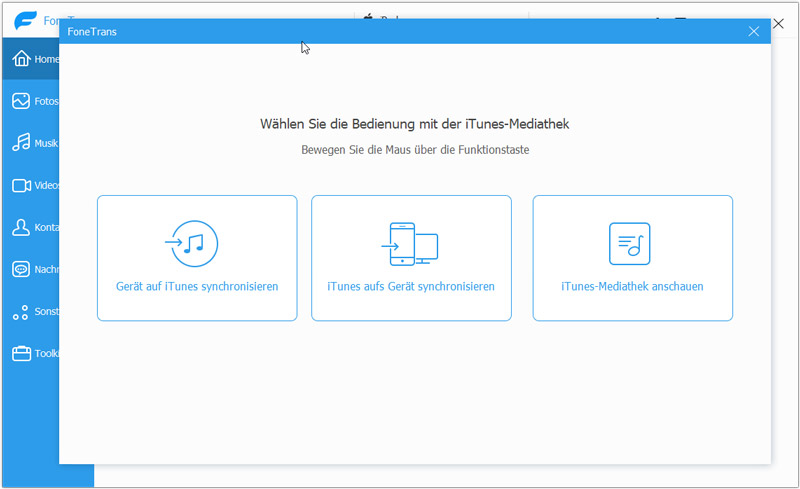The image size is (800, 489).
Task: Close the FoneTrans dialog
Action: coord(754,32)
